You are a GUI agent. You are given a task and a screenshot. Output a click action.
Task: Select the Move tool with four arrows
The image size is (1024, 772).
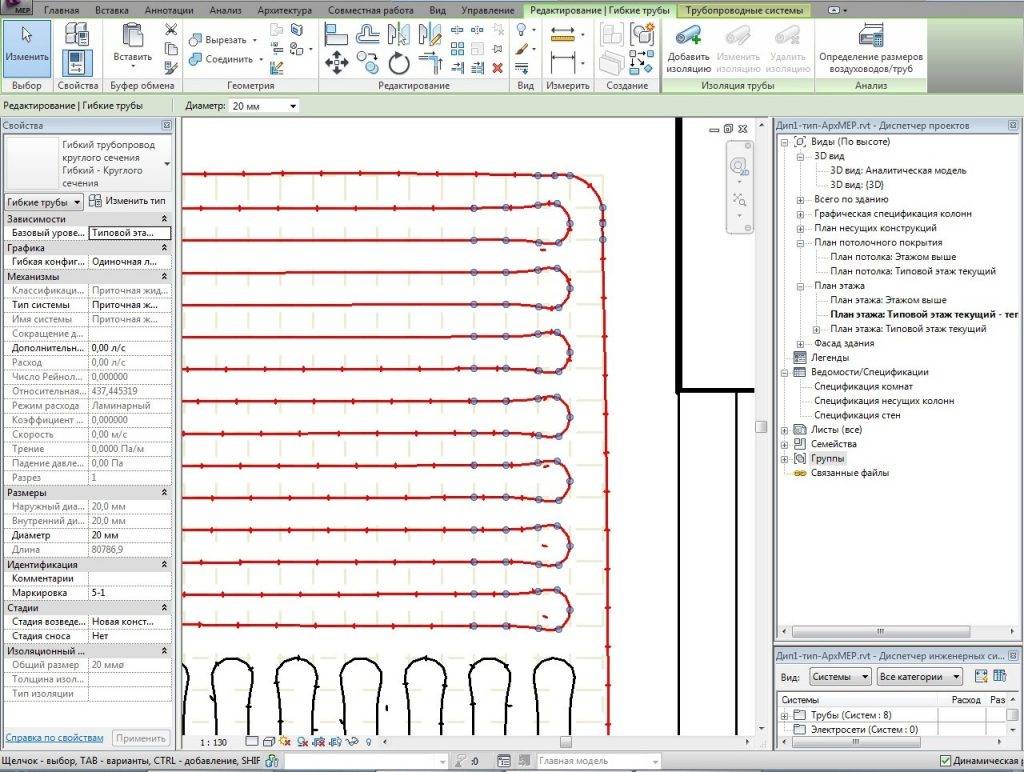click(x=336, y=64)
